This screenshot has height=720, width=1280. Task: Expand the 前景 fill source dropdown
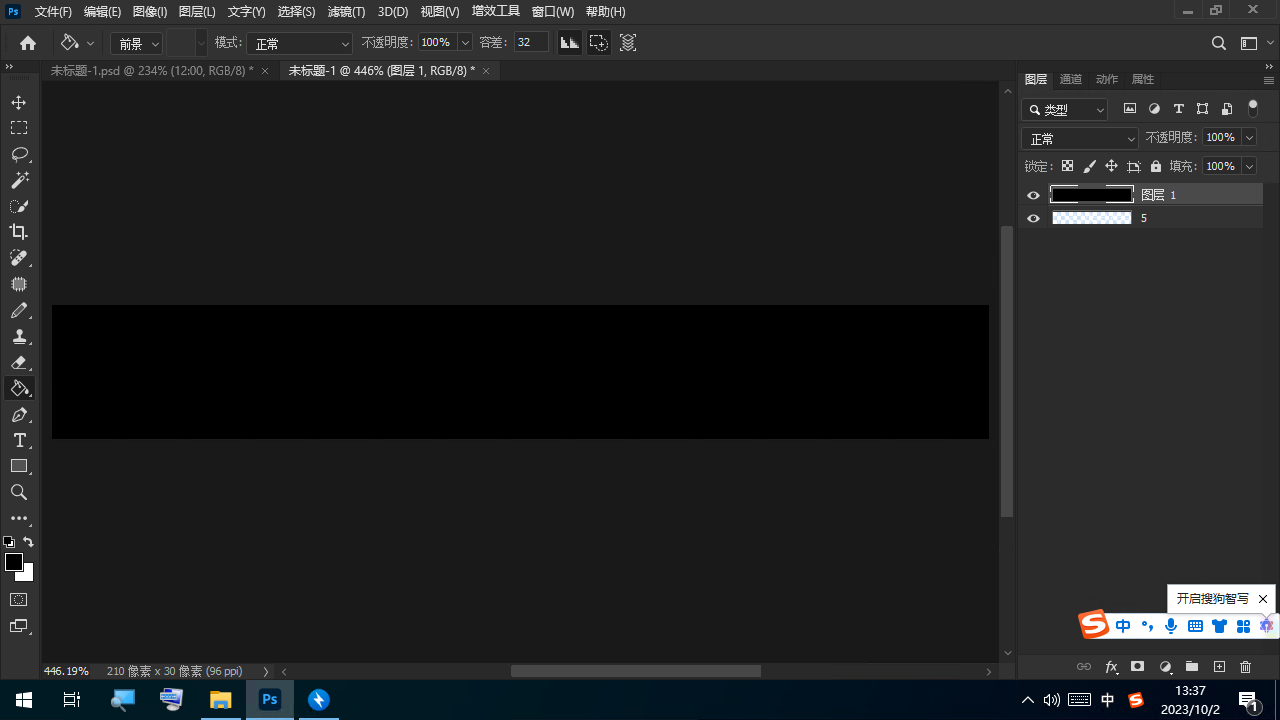tap(137, 44)
